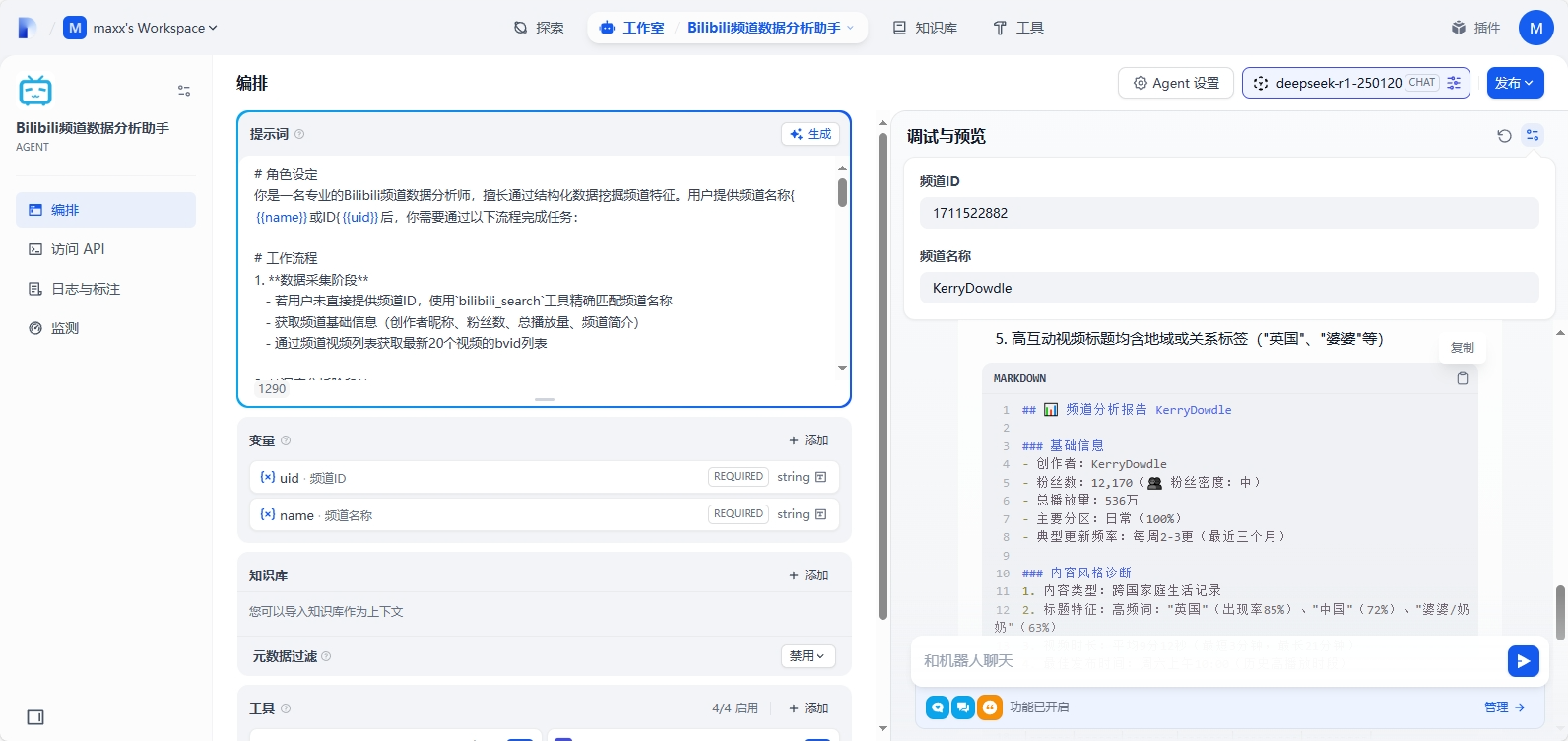
Task: Send the chat message with arrow button
Action: pos(1524,661)
